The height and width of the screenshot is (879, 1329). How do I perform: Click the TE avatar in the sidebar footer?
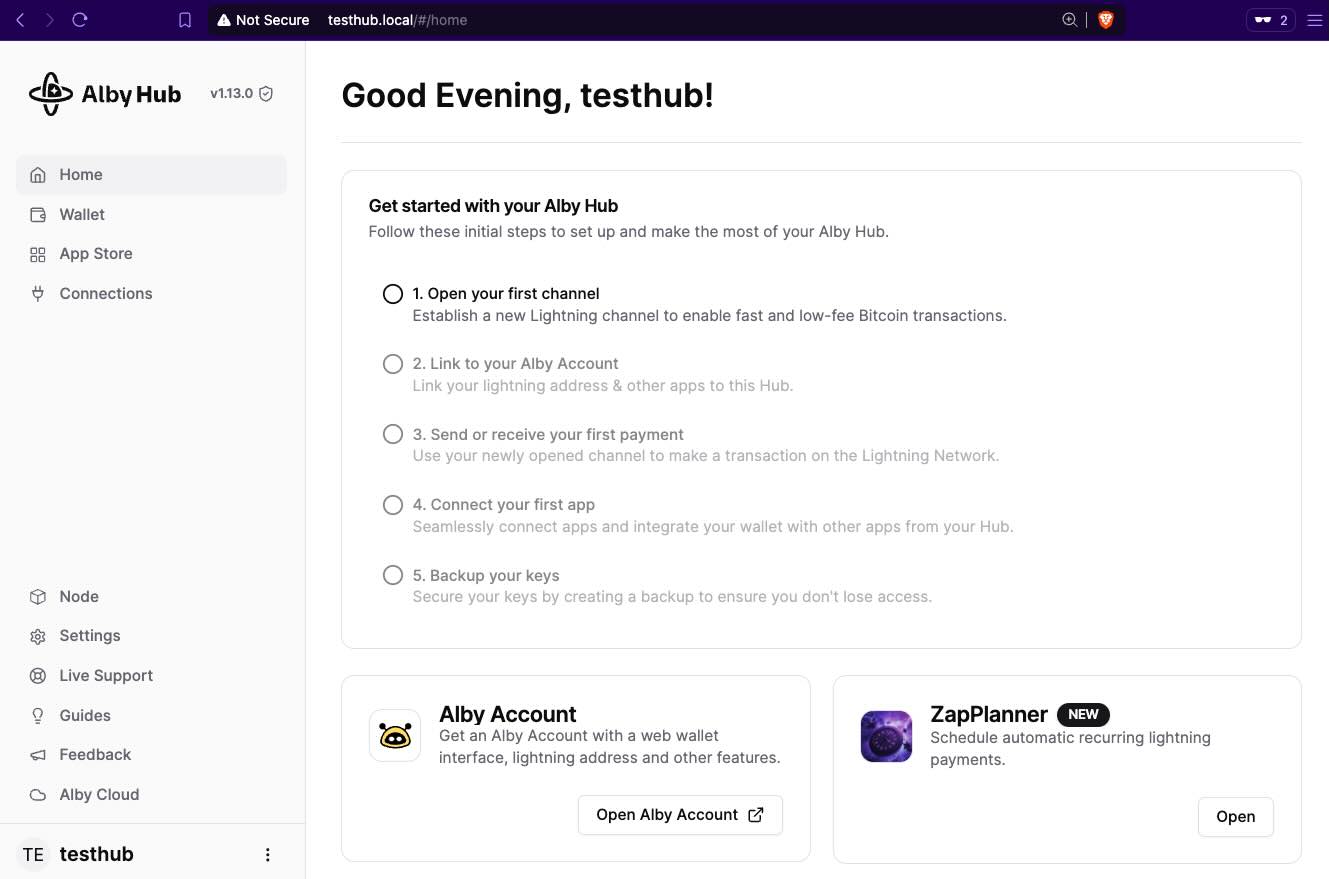coord(33,854)
